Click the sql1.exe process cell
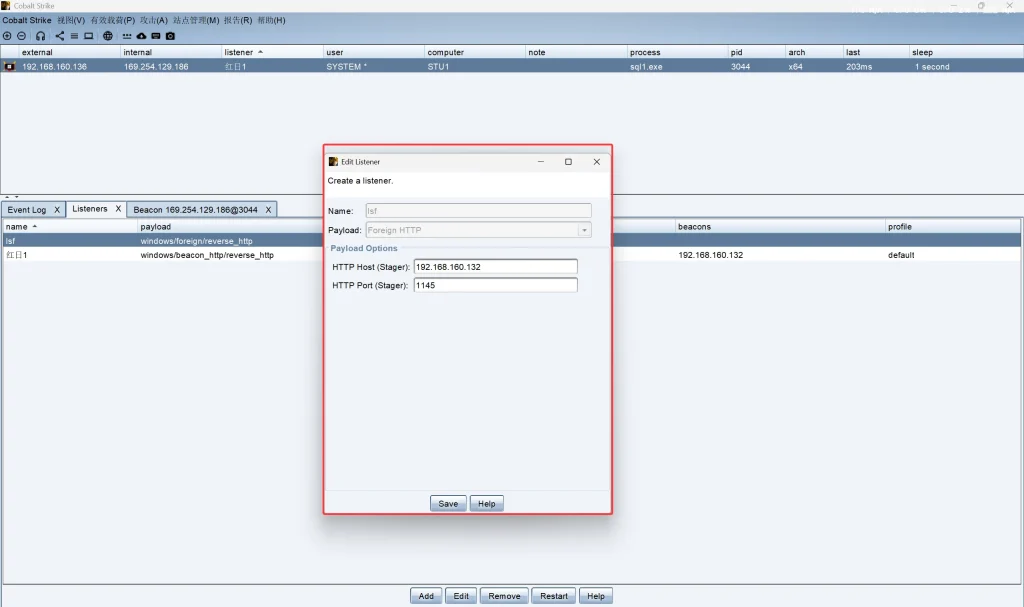This screenshot has height=607, width=1024. point(646,67)
